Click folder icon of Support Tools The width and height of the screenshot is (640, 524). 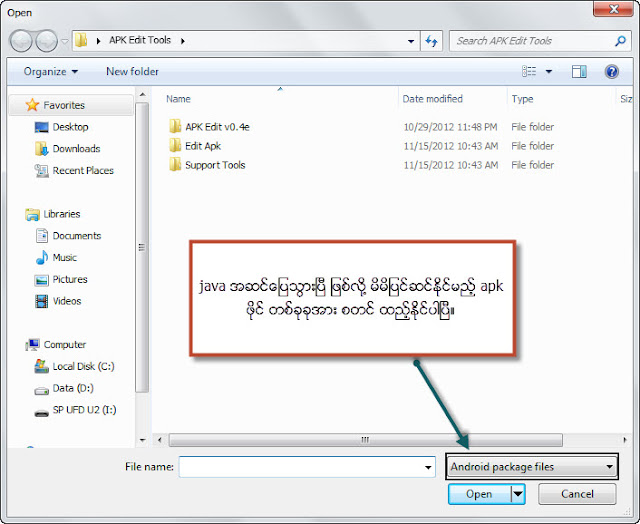coord(175,164)
